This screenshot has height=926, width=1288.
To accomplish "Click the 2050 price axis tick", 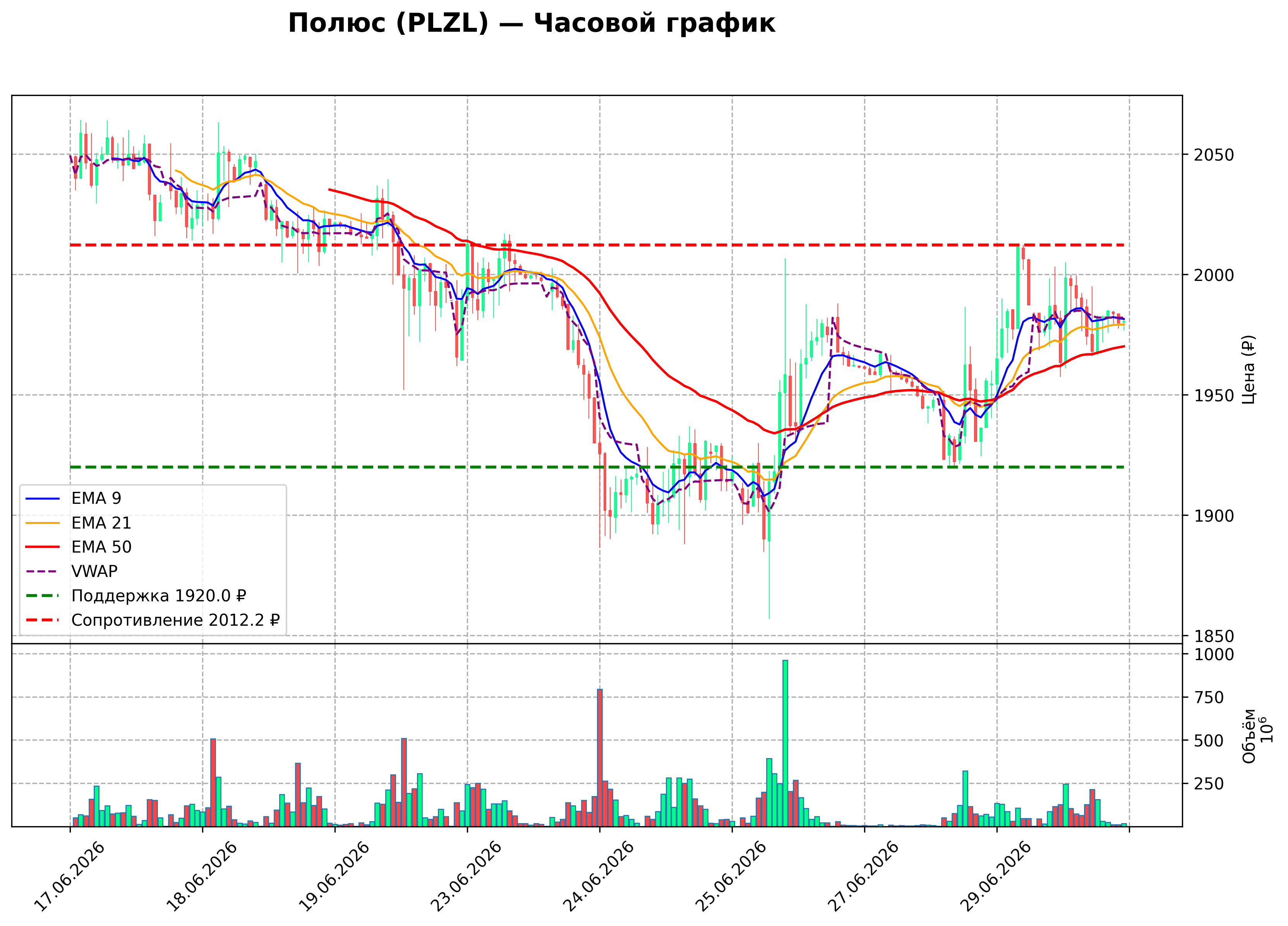I will (x=1214, y=154).
